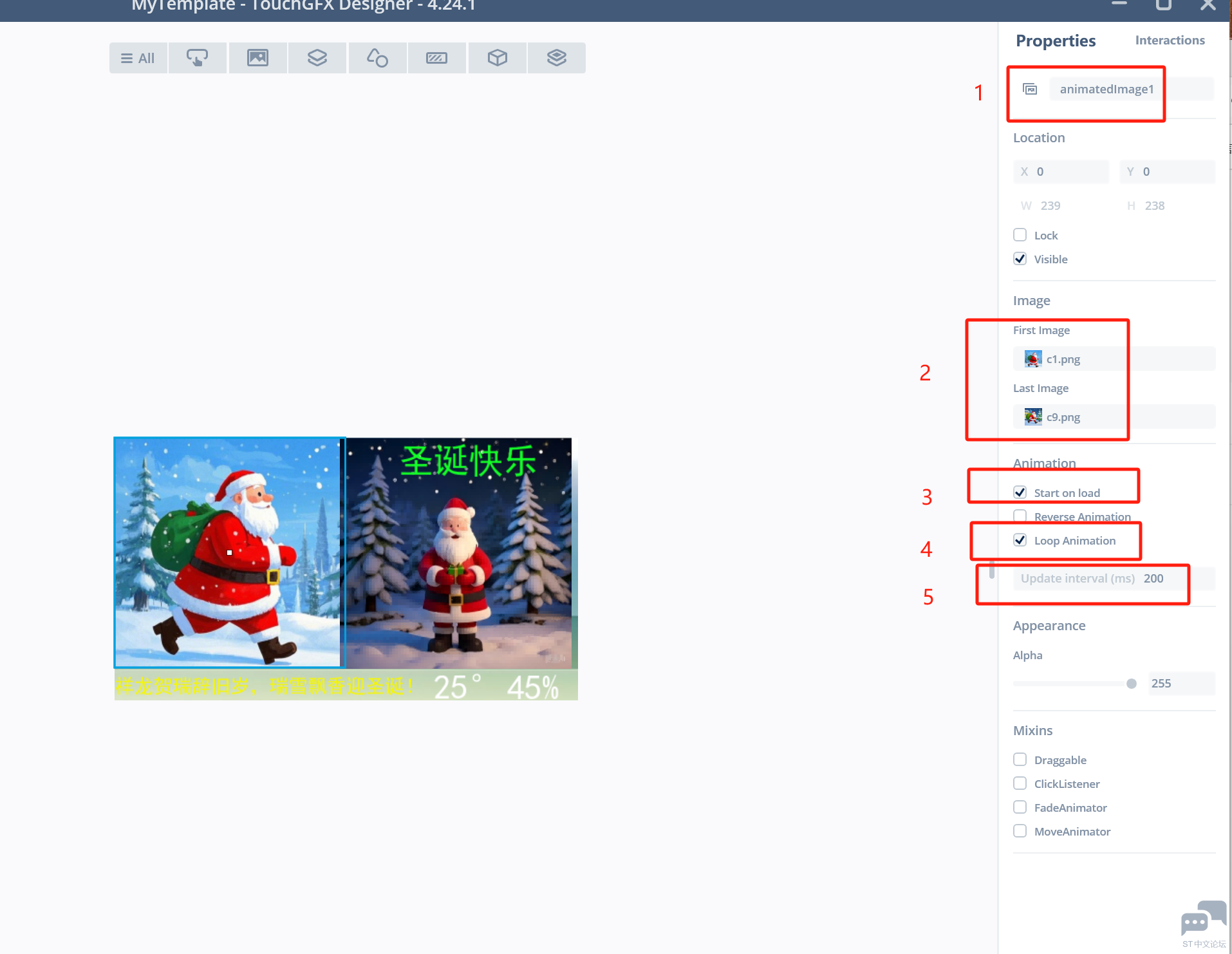
Task: Open the Containers widget category icon
Action: coord(317,58)
